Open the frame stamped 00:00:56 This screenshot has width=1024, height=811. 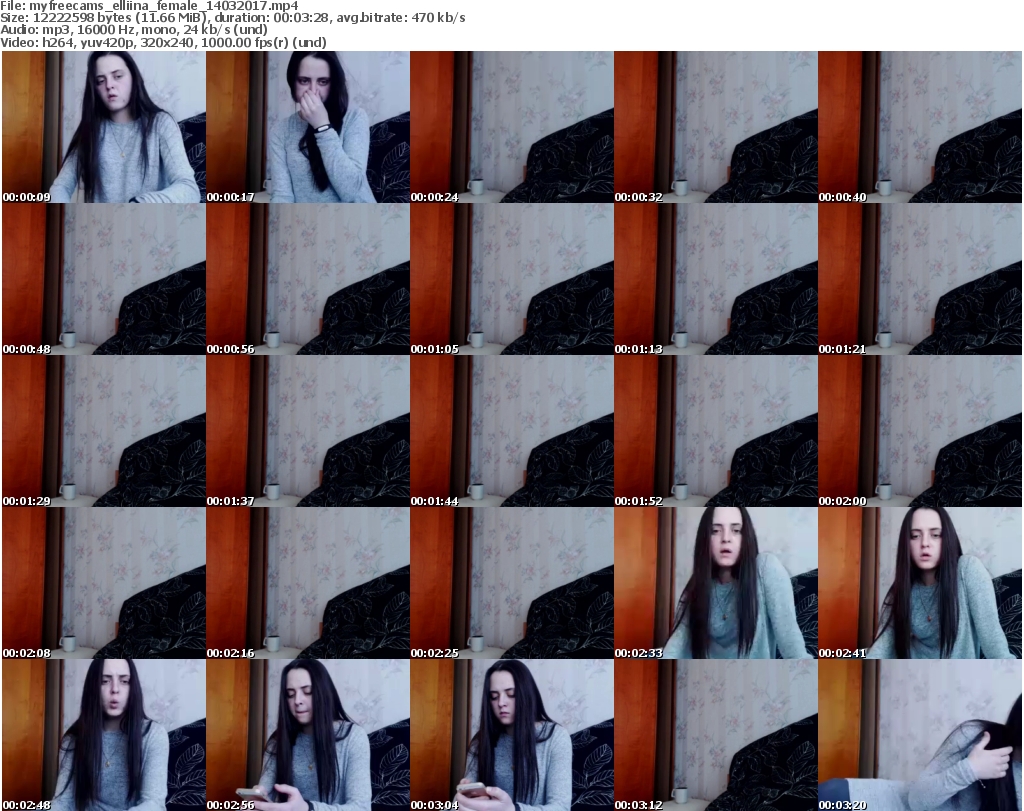coord(308,279)
